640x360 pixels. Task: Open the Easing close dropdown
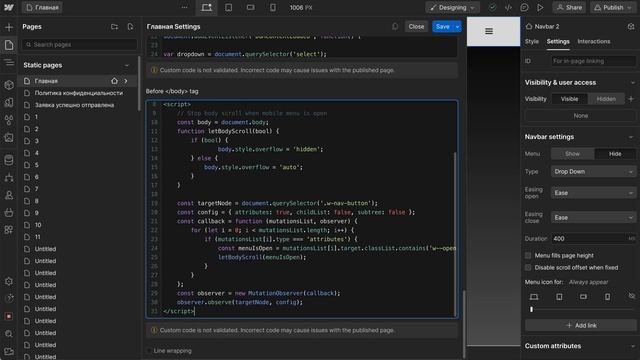pos(593,218)
